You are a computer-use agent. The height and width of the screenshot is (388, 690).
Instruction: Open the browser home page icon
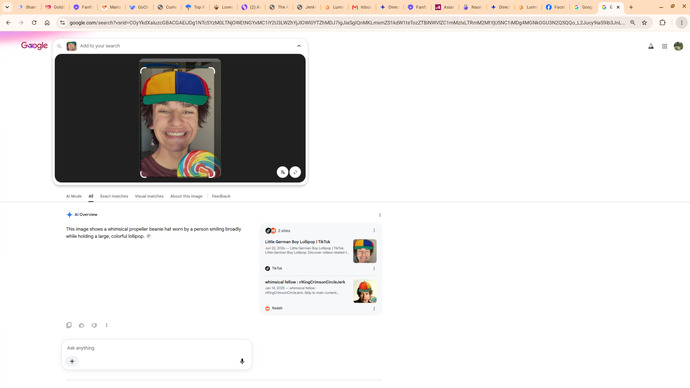click(47, 22)
